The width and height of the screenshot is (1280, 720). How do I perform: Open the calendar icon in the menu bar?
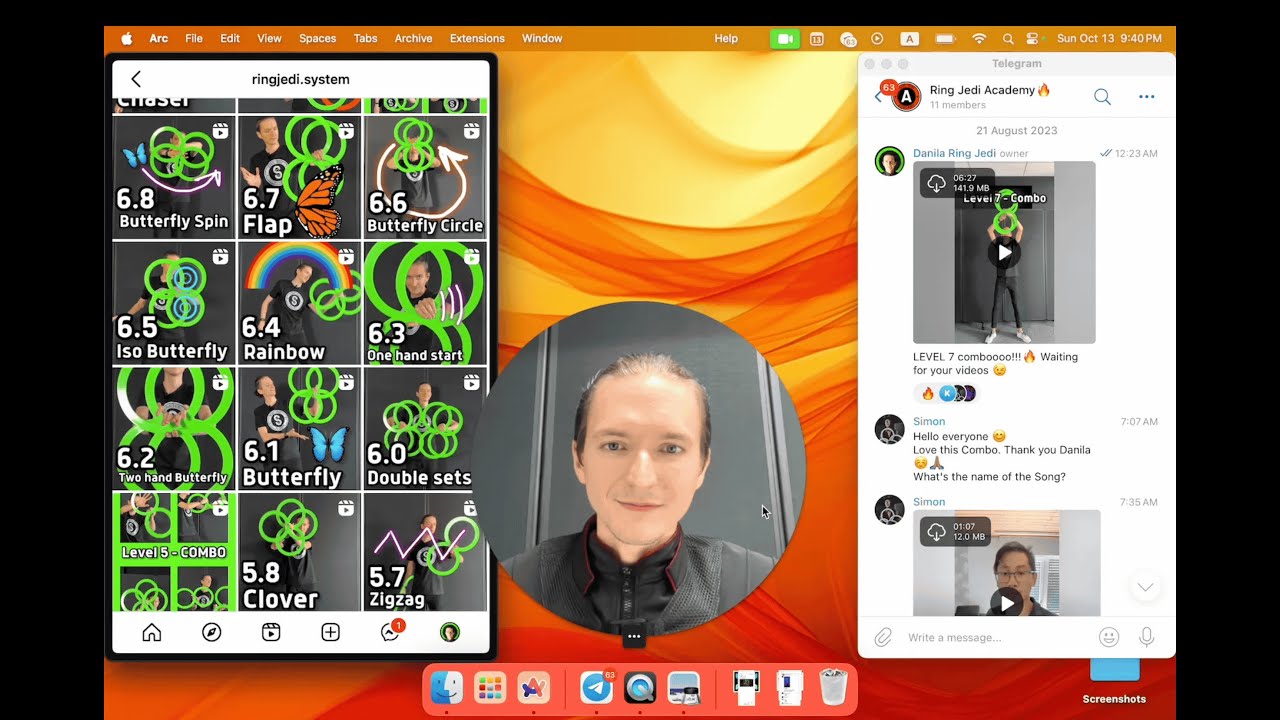click(817, 38)
